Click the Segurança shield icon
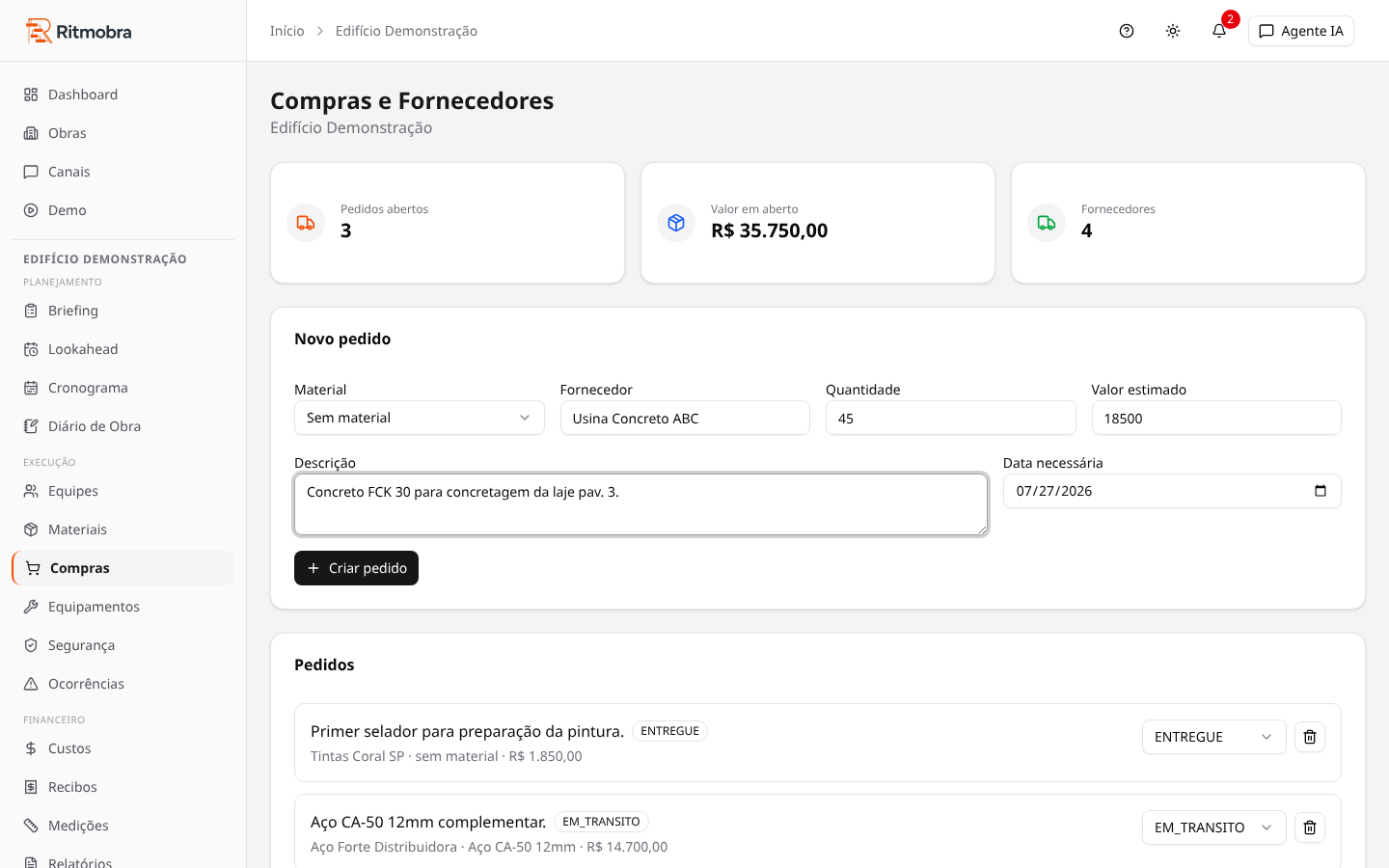 pos(31,645)
